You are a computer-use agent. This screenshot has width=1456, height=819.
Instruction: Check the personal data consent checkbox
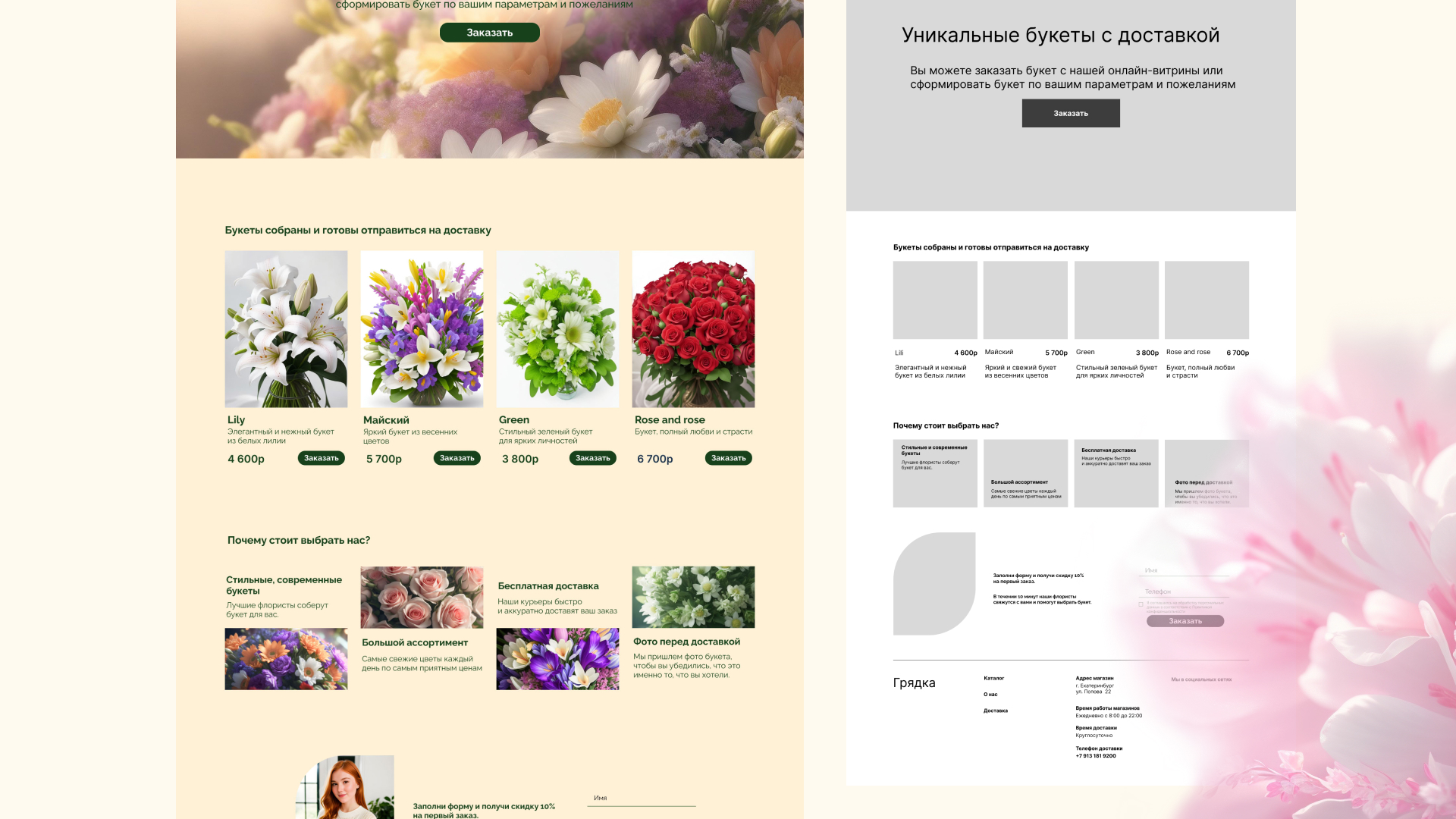(x=1141, y=604)
